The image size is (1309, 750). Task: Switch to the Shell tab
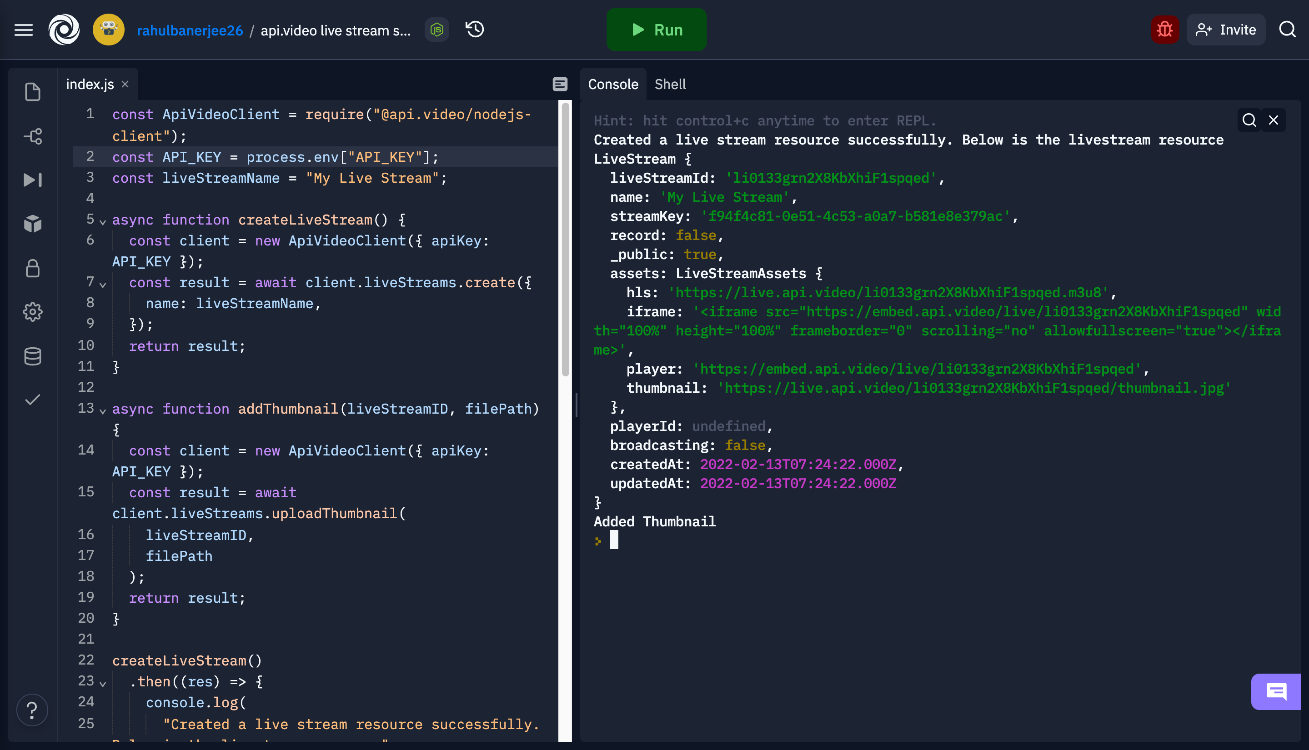click(x=670, y=85)
